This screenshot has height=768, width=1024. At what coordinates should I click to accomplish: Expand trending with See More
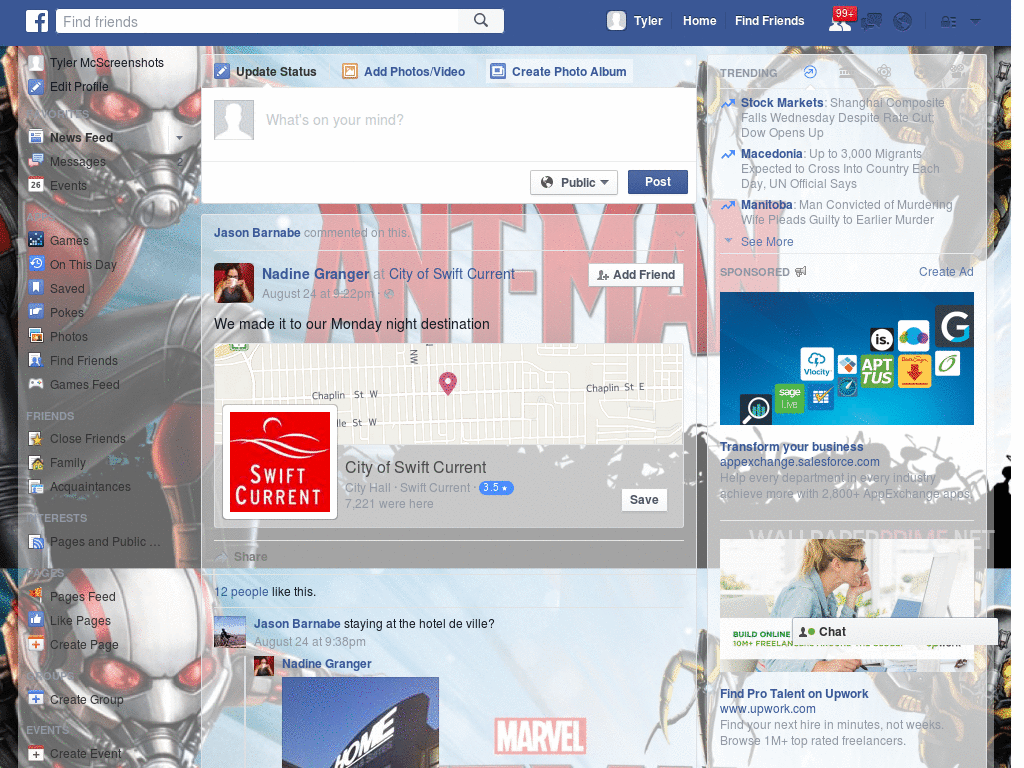point(767,242)
